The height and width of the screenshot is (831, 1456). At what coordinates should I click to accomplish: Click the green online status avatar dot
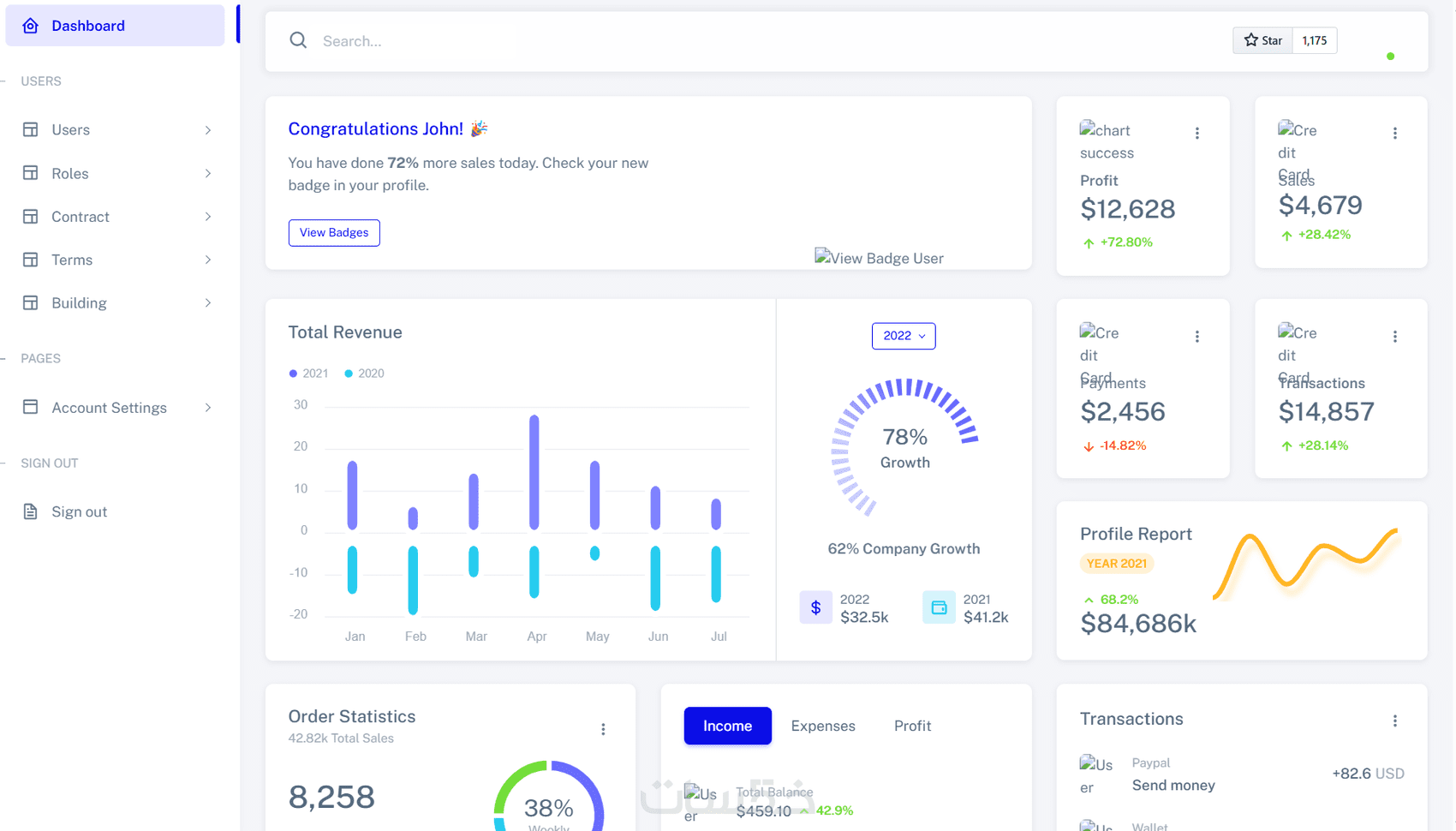1390,57
